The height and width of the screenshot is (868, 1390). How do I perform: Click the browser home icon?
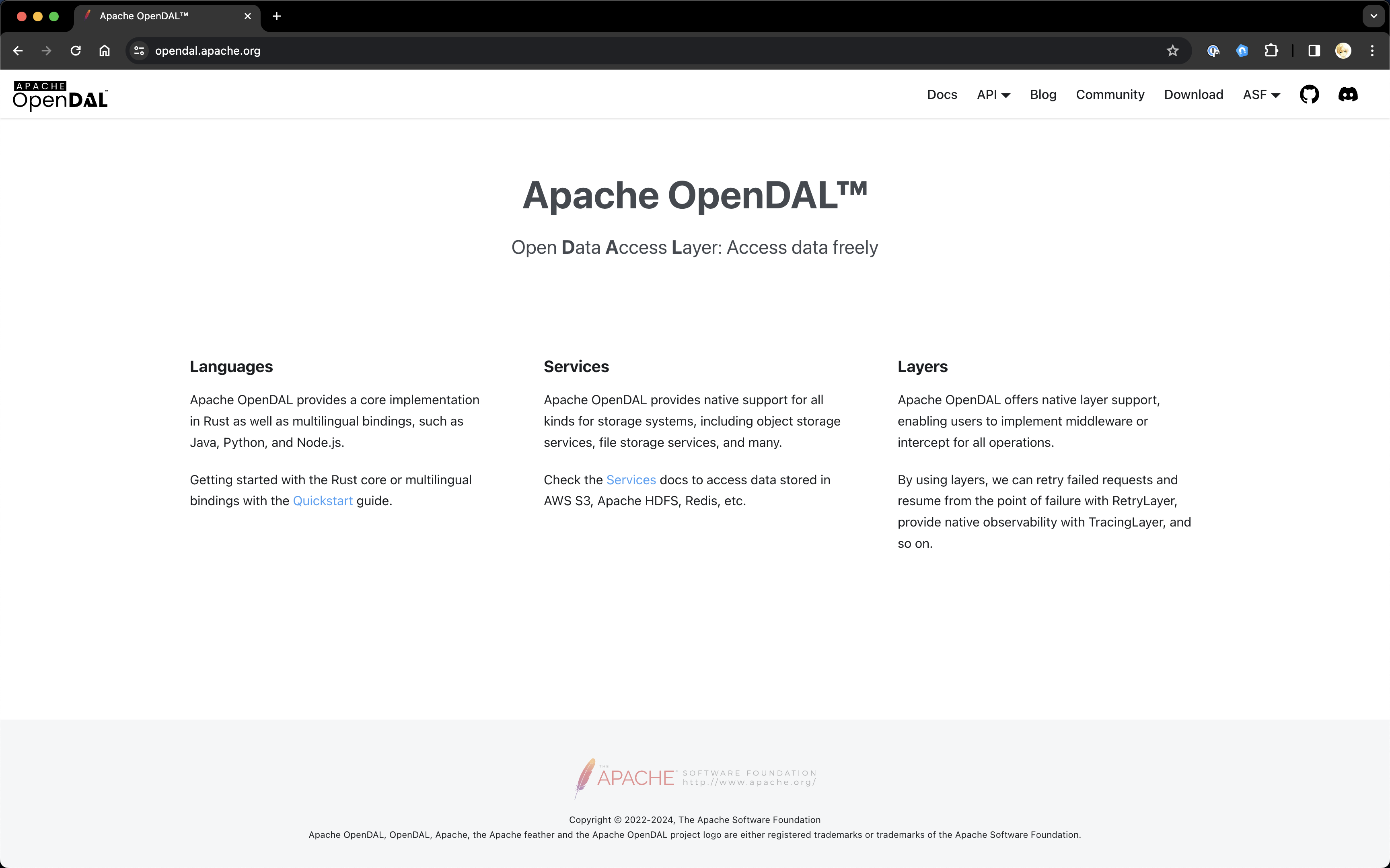(105, 51)
